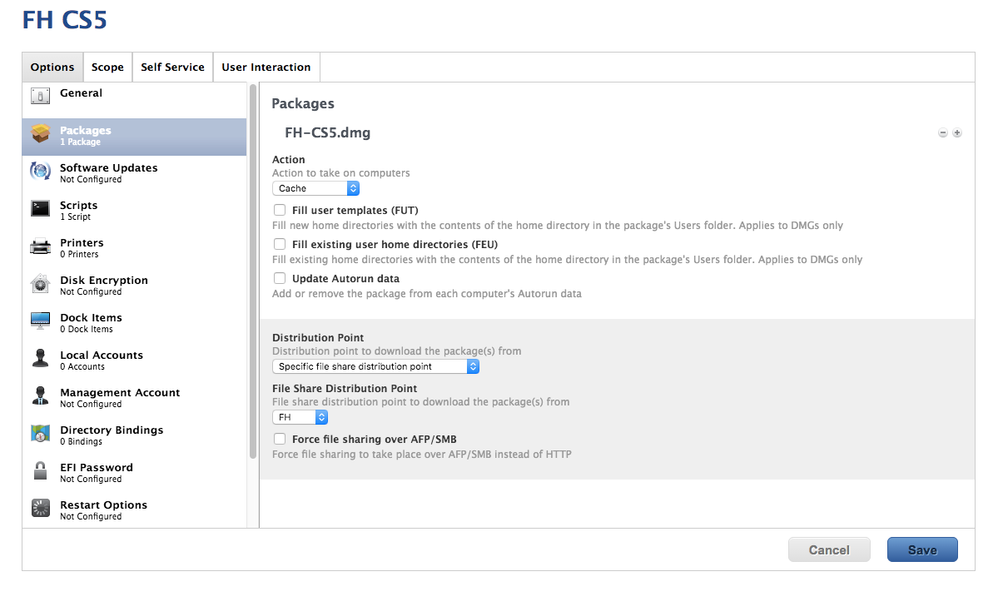Open the File Share Distribution Point FH dropdown
The width and height of the screenshot is (998, 592).
[x=300, y=418]
